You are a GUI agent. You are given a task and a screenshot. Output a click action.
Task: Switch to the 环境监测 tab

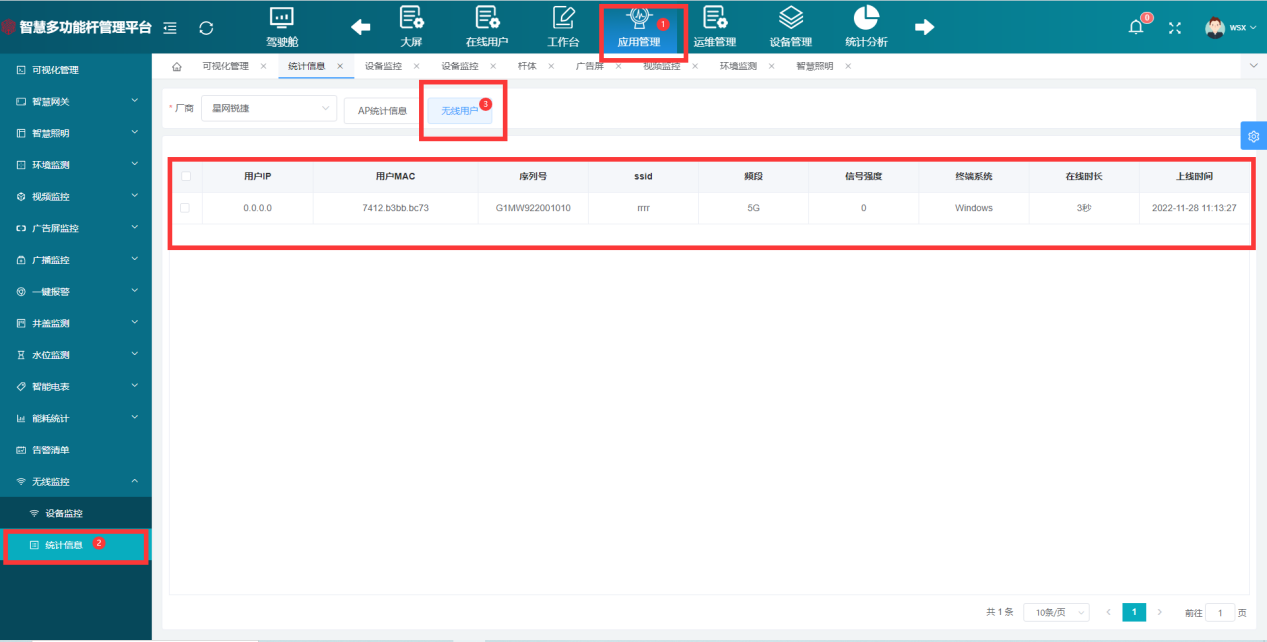(x=738, y=66)
